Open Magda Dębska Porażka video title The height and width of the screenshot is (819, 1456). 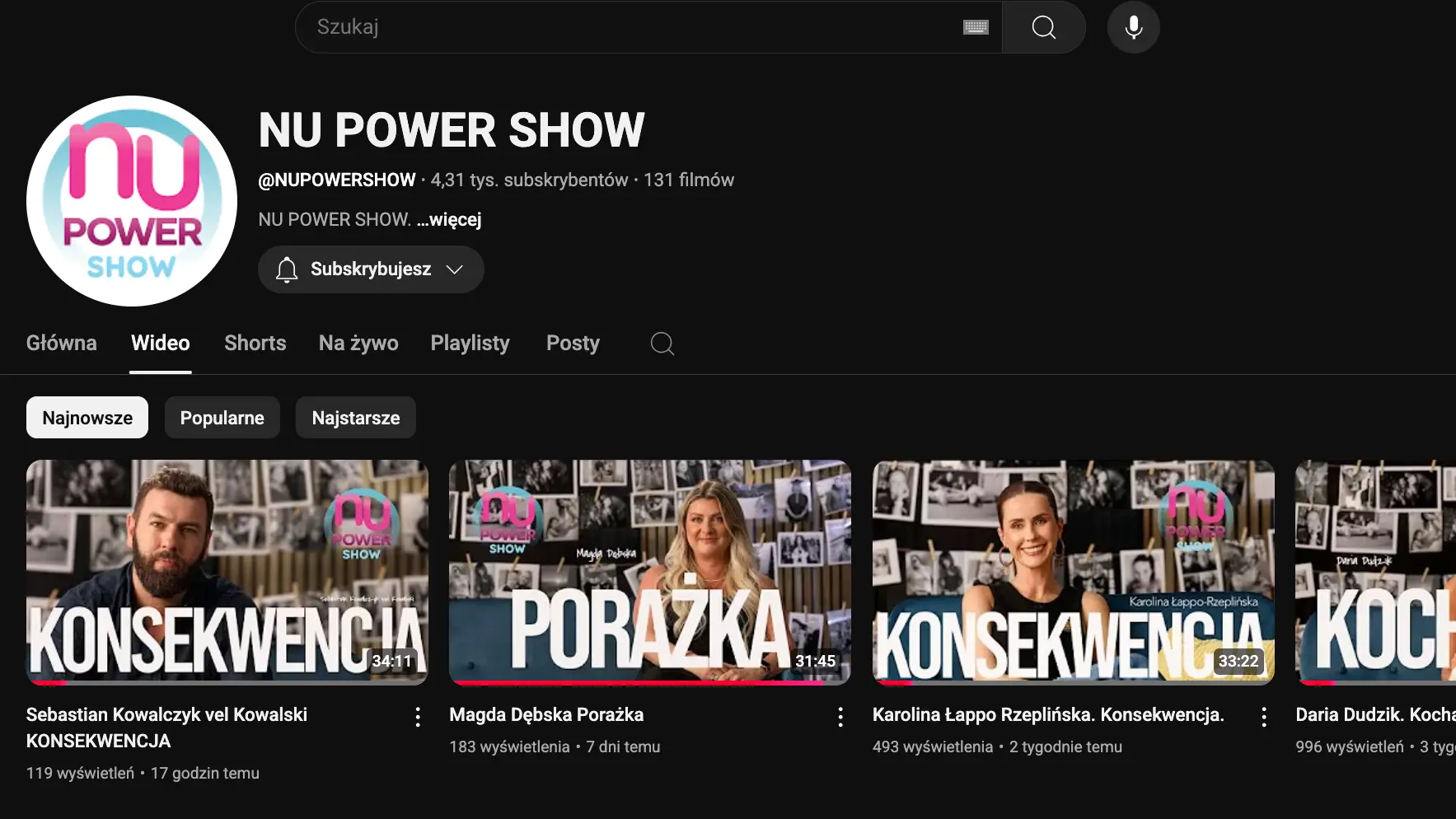tap(546, 715)
